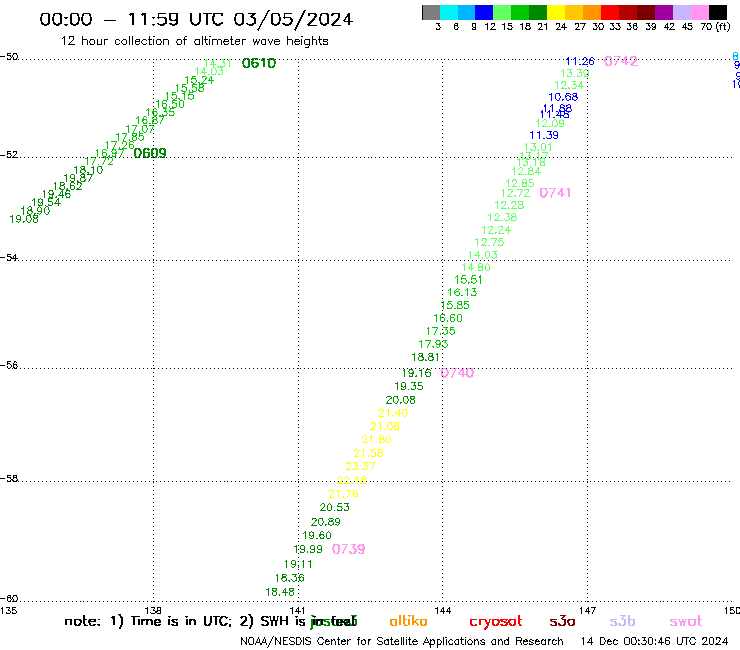Image resolution: width=740 pixels, height=650 pixels.
Task: Click the 16.60 wave height value
Action: point(448,318)
